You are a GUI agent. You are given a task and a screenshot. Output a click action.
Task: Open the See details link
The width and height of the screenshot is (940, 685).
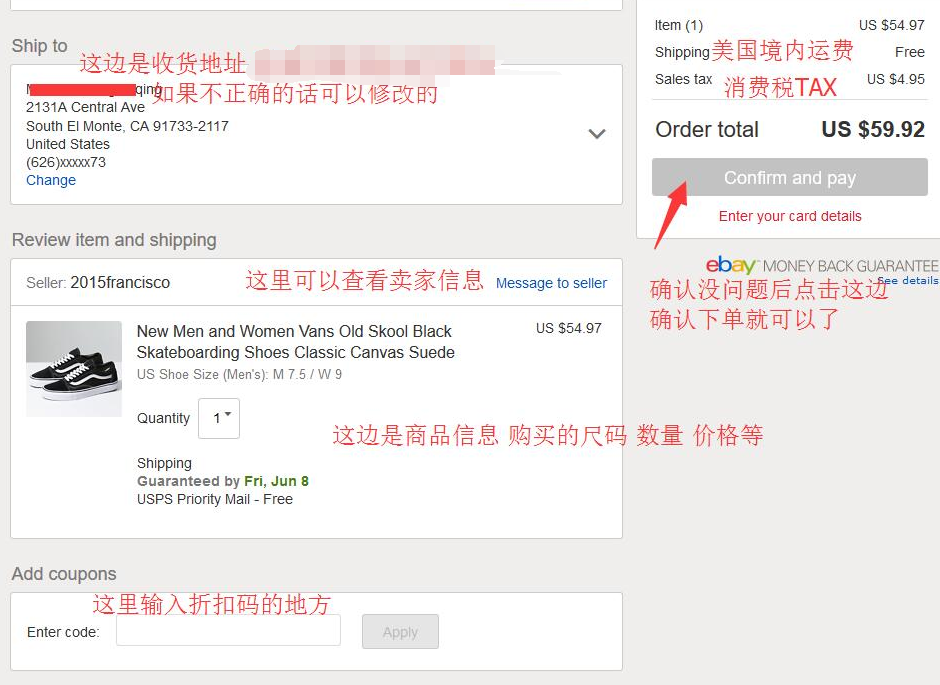(908, 280)
